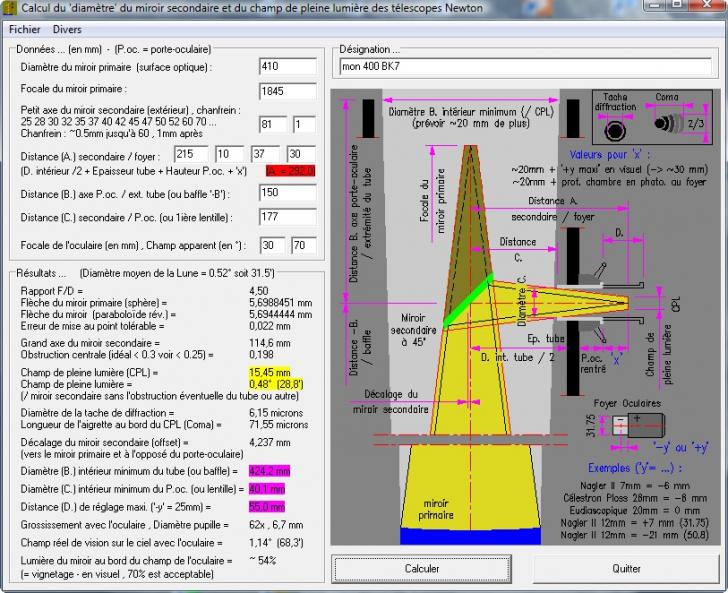
Task: Click the Quitter button
Action: pos(626,568)
